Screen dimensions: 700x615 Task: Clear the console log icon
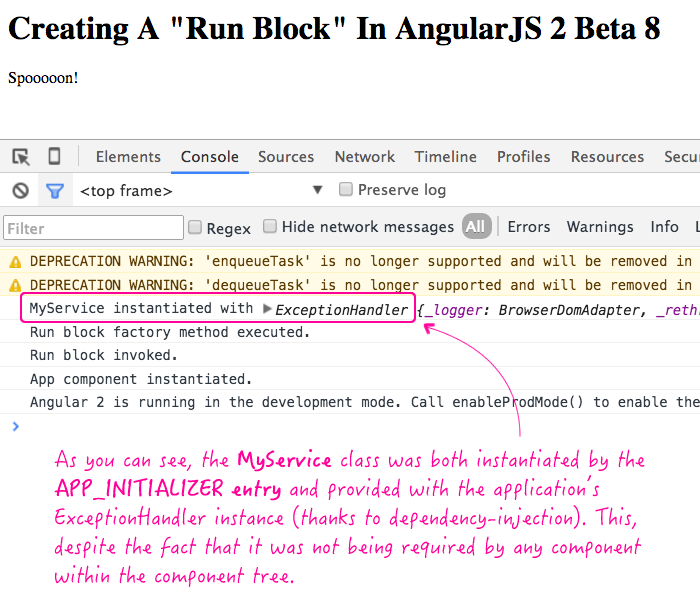tap(21, 191)
